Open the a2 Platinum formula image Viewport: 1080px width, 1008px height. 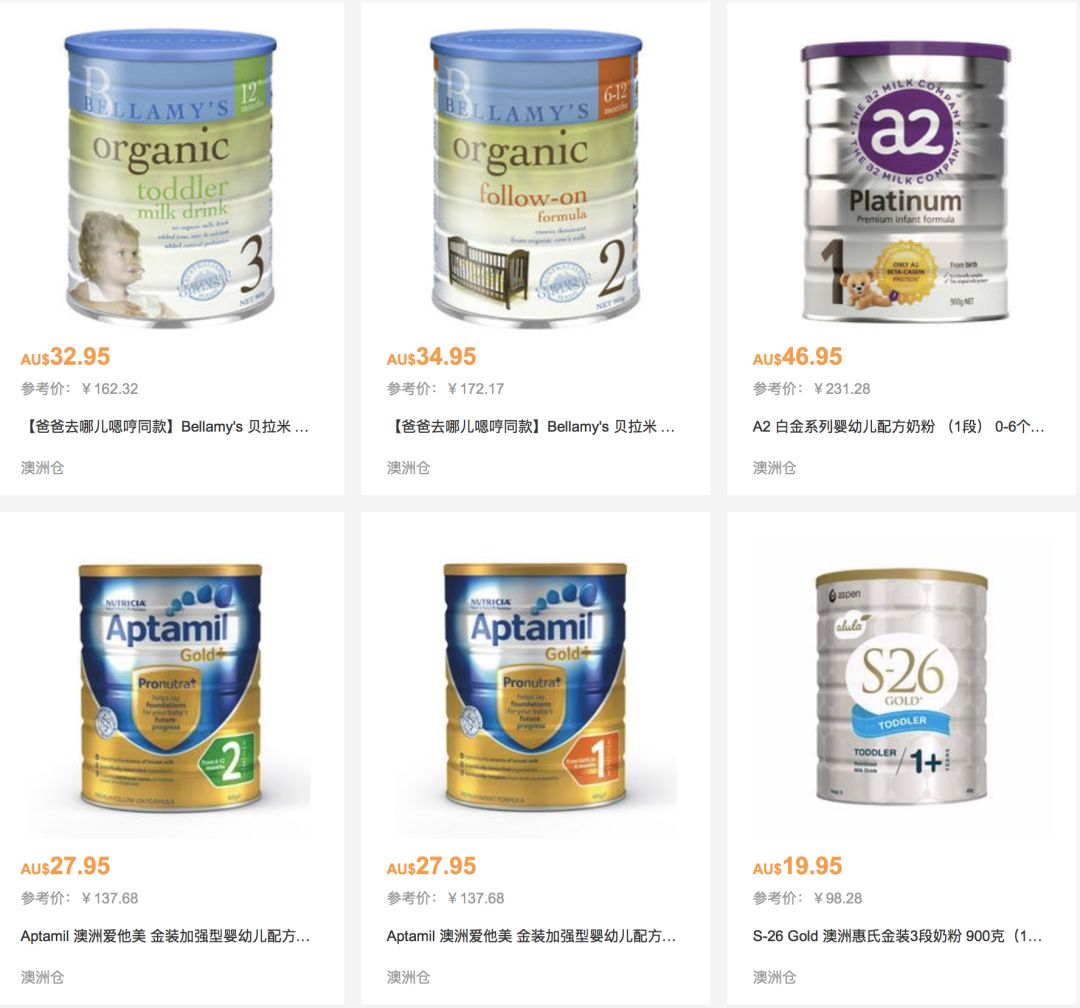click(905, 181)
